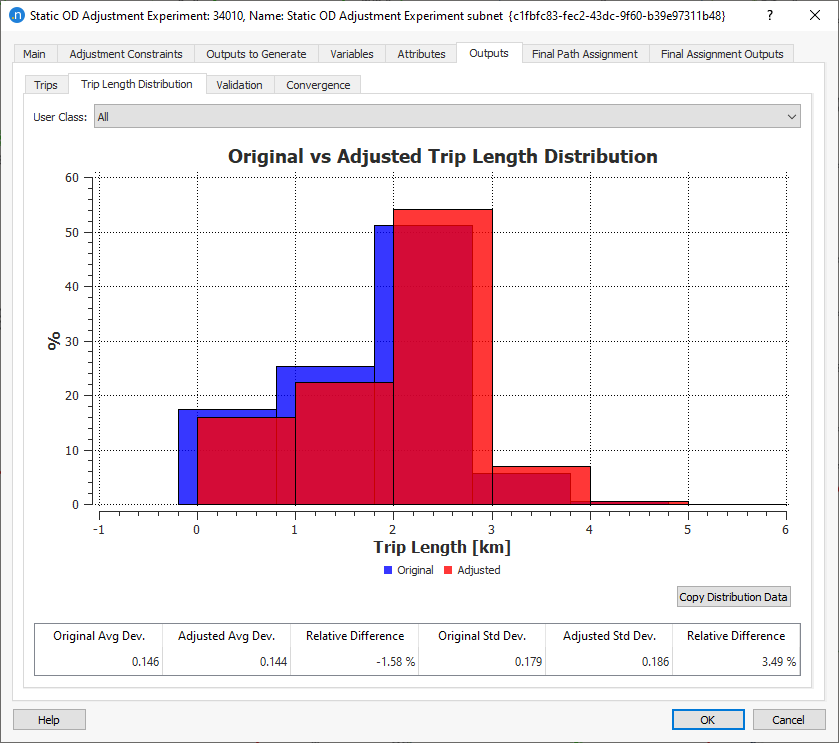The height and width of the screenshot is (743, 839).
Task: Open the Final Path Assignment tab
Action: click(x=584, y=53)
